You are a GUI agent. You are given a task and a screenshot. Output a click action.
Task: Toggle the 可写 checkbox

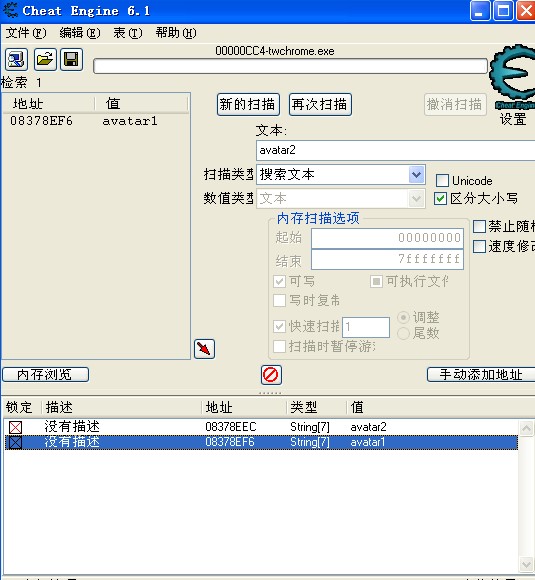tap(280, 281)
